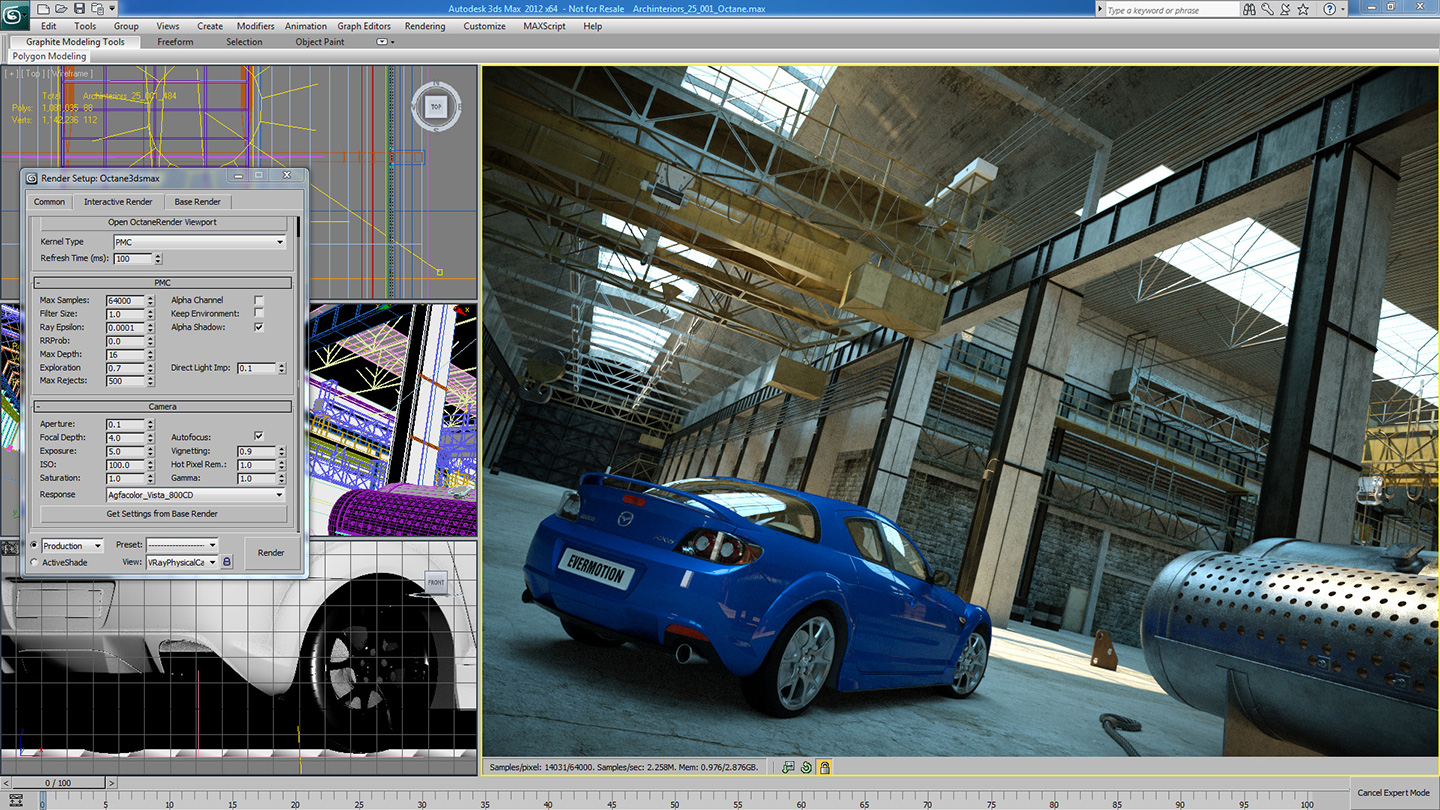Uncheck the Alpha Shadow checkbox
The height and width of the screenshot is (810, 1440).
[x=259, y=327]
